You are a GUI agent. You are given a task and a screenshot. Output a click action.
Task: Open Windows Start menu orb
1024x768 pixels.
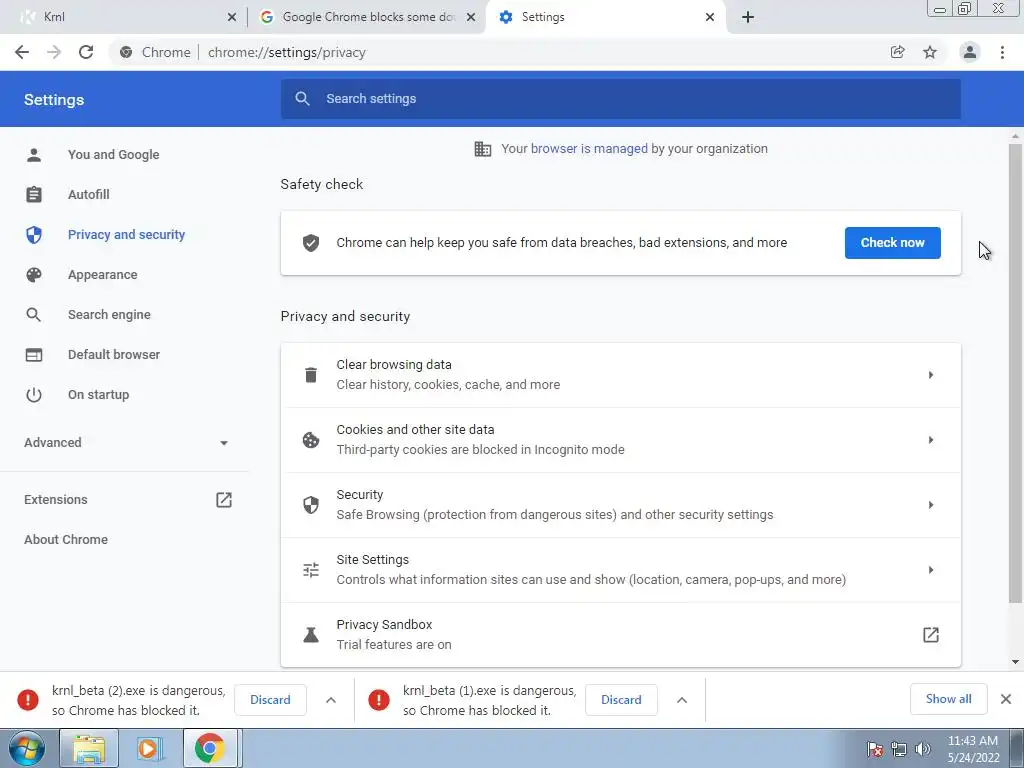(27, 748)
